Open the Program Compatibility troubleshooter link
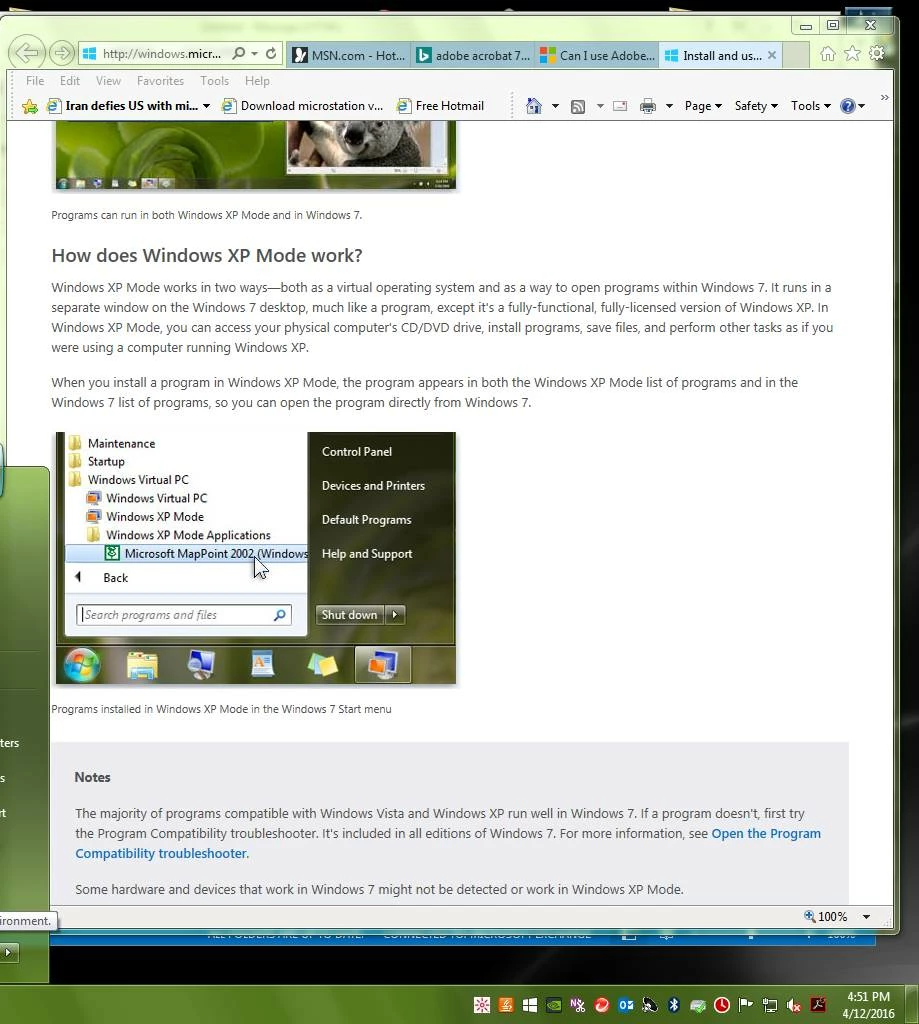Image resolution: width=919 pixels, height=1024 pixels. (x=447, y=843)
